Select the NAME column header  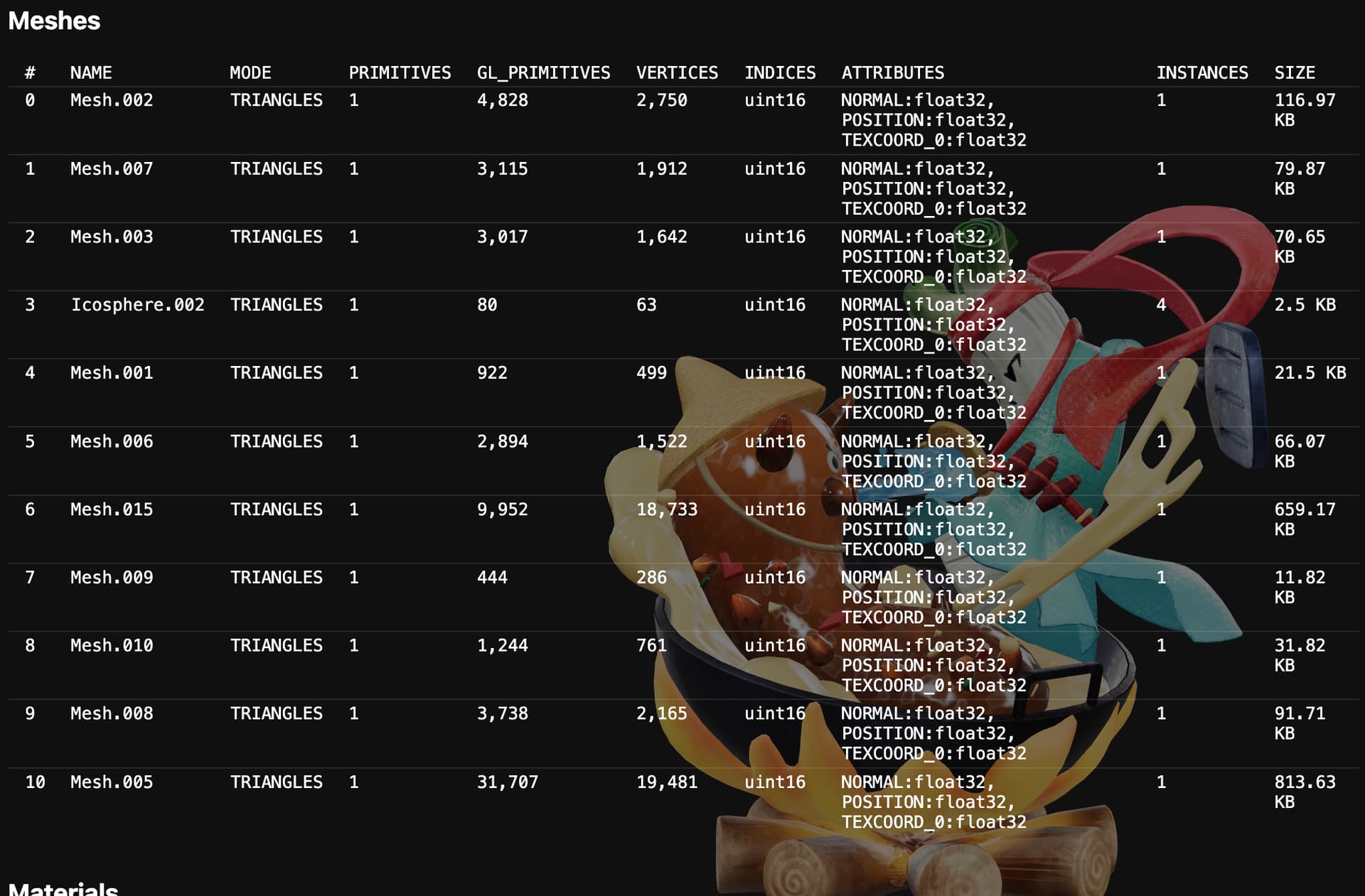point(91,72)
